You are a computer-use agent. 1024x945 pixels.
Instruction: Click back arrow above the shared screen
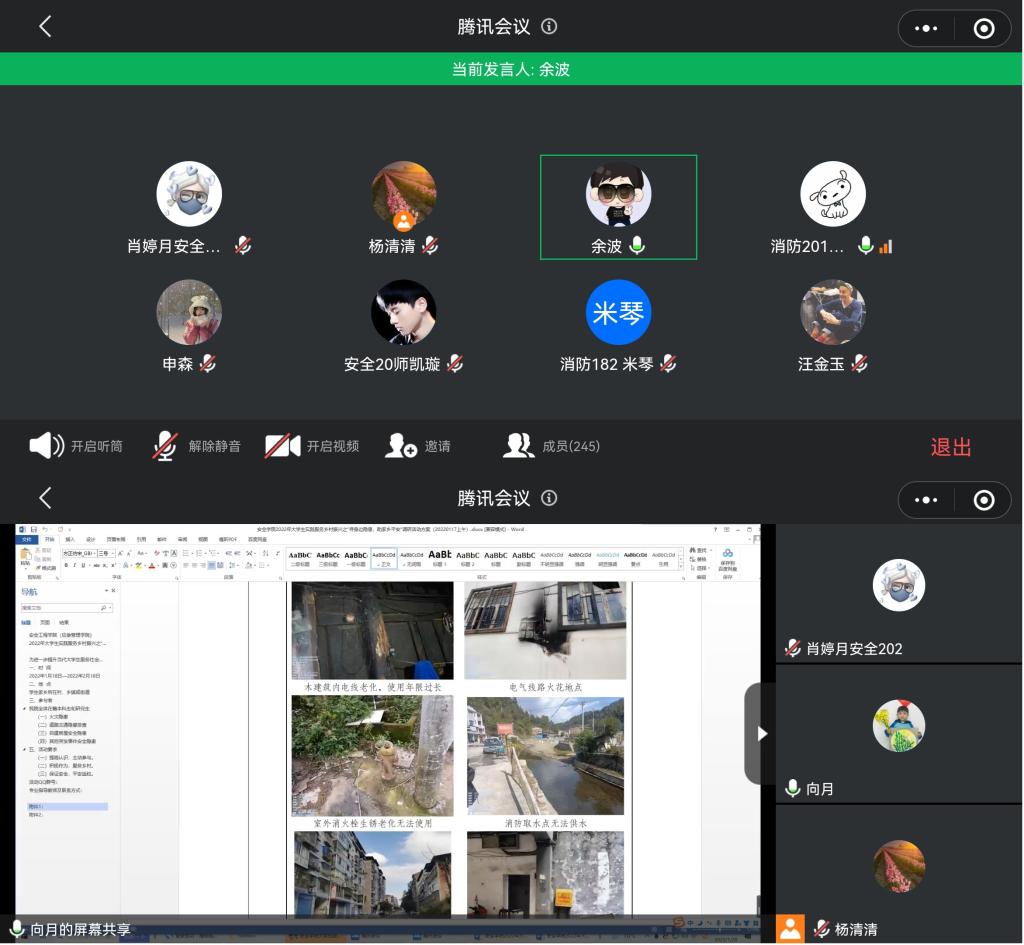(45, 498)
